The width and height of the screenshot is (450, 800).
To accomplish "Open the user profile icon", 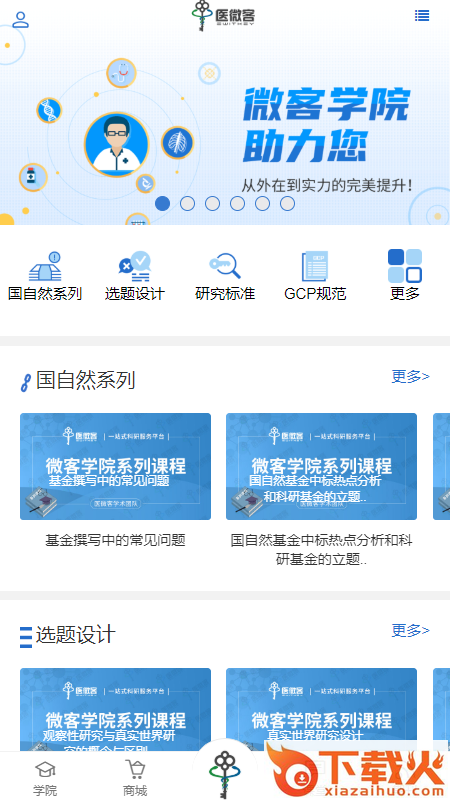I will [20, 19].
